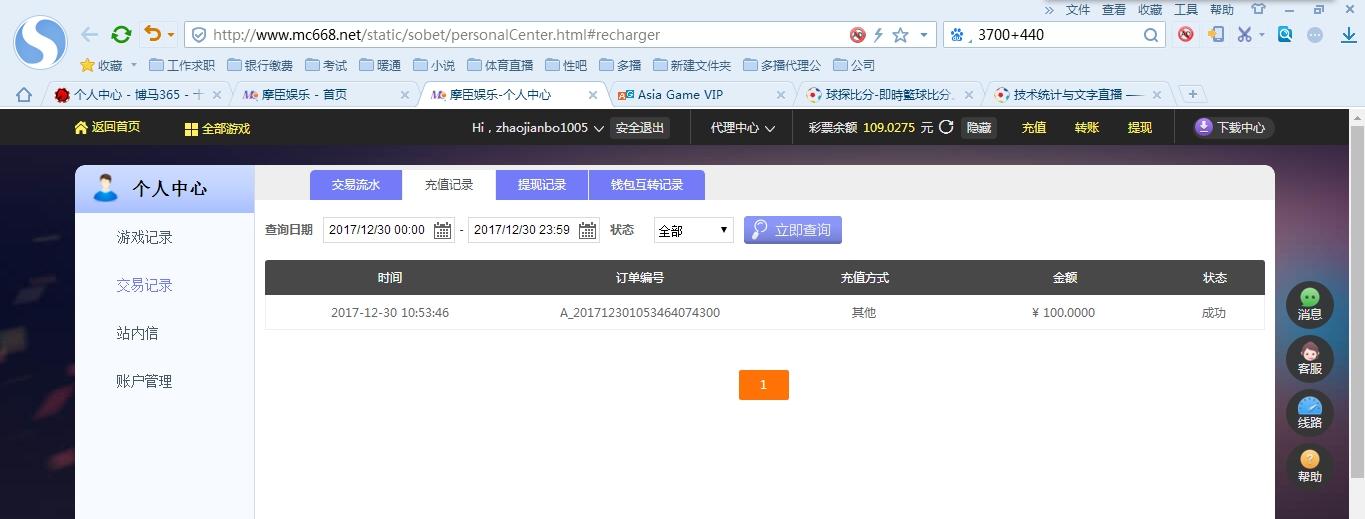
Task: Click the lightning speed-mode icon
Action: click(x=879, y=35)
